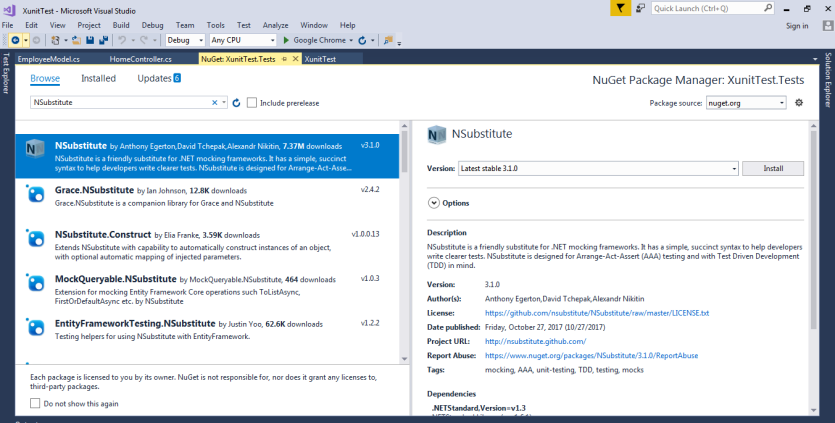Screen dimensions: 835x423
Task: Open NuGet package source settings gear
Action: 798,102
